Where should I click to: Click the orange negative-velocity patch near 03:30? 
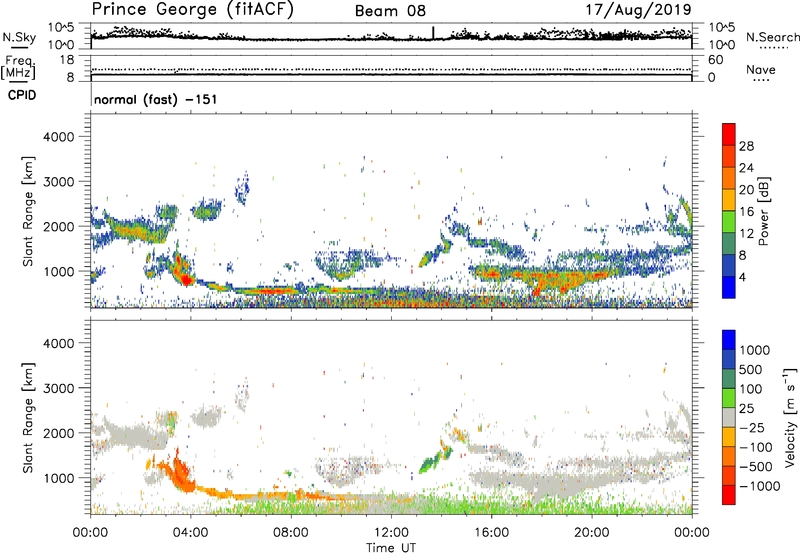180,470
